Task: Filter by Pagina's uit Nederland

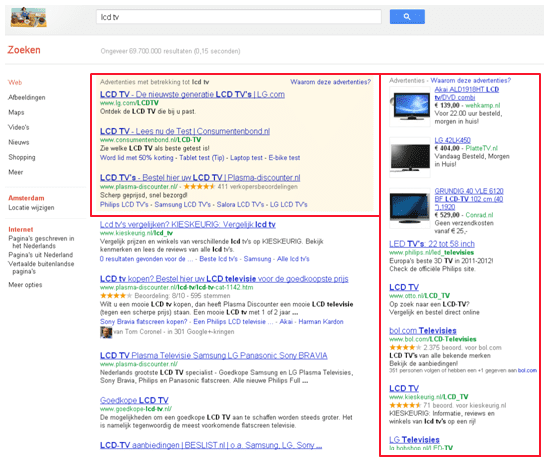Action: coord(41,255)
